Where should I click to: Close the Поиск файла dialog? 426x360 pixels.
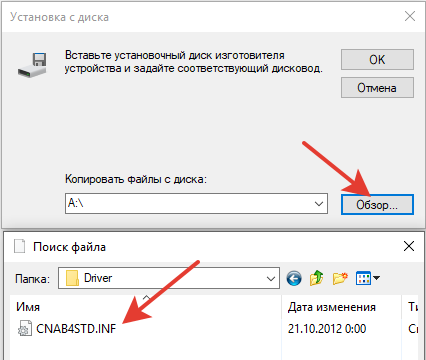coord(409,247)
